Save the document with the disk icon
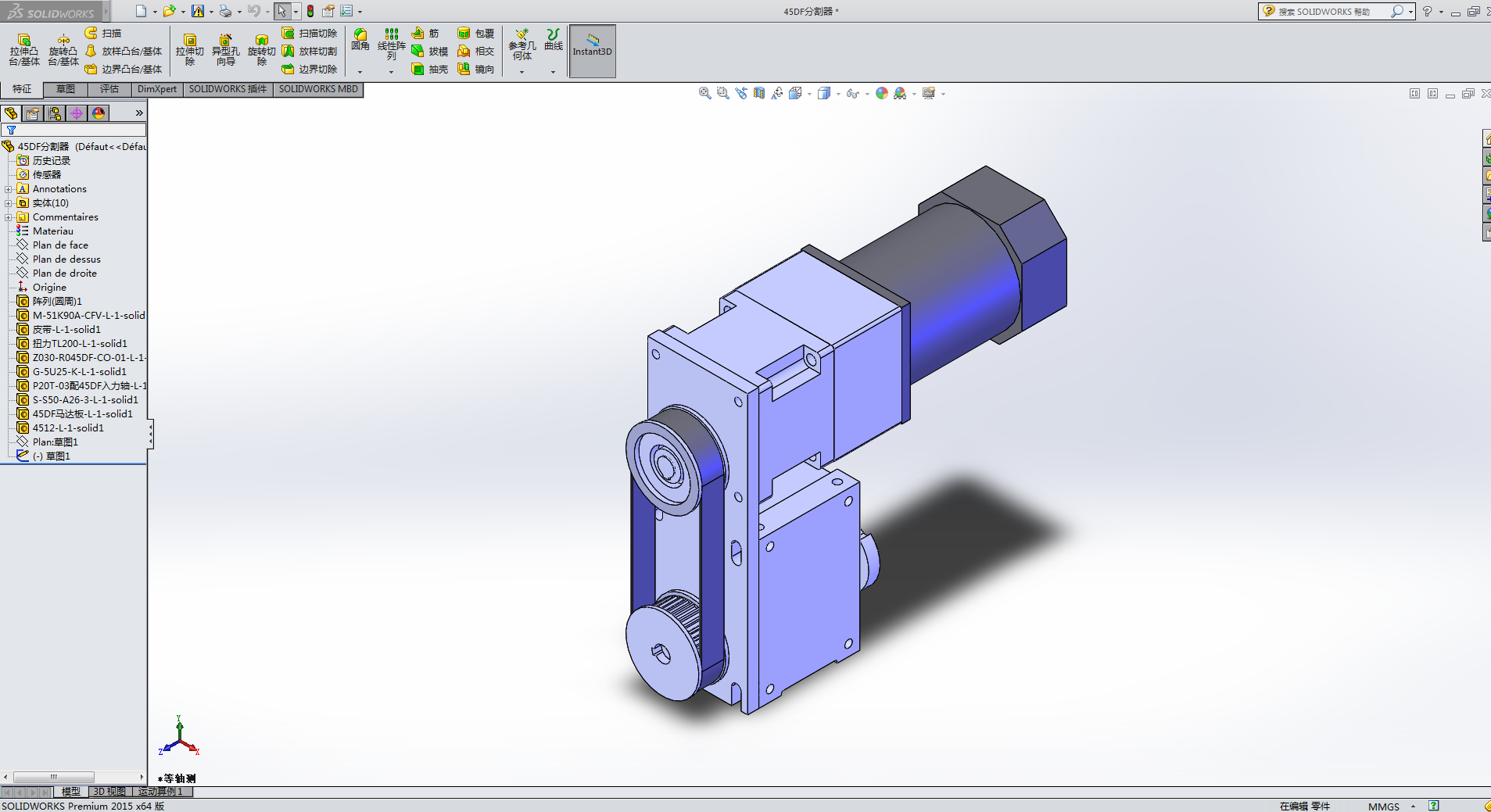 198,11
